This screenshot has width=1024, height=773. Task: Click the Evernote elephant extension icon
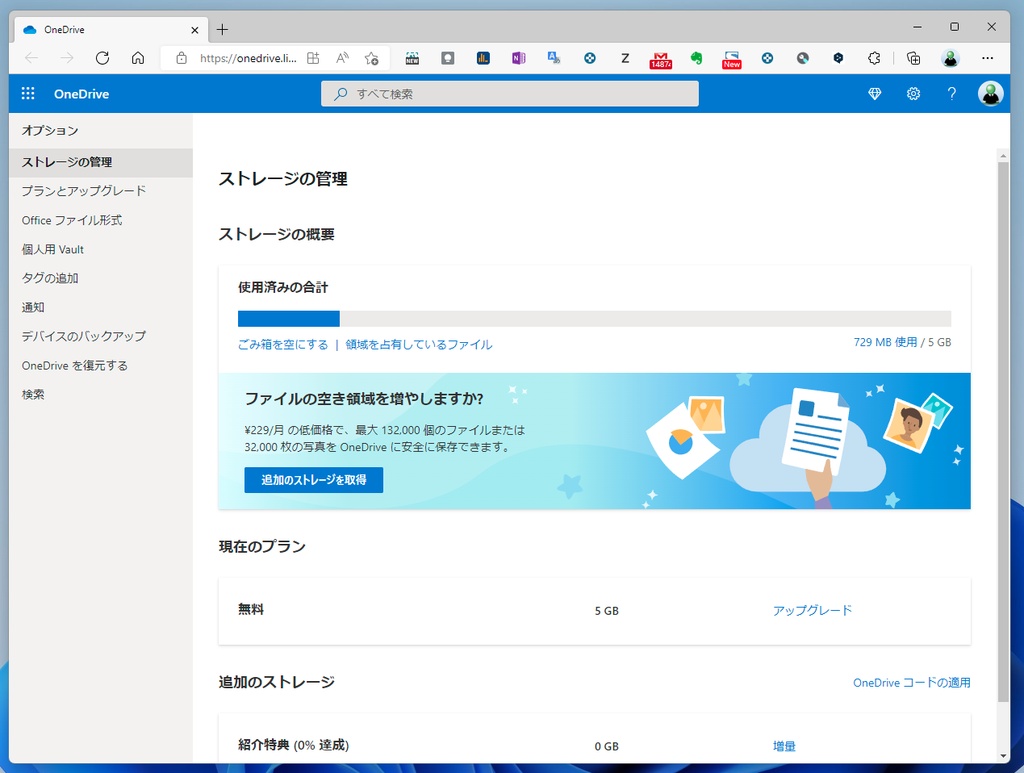pyautogui.click(x=696, y=58)
